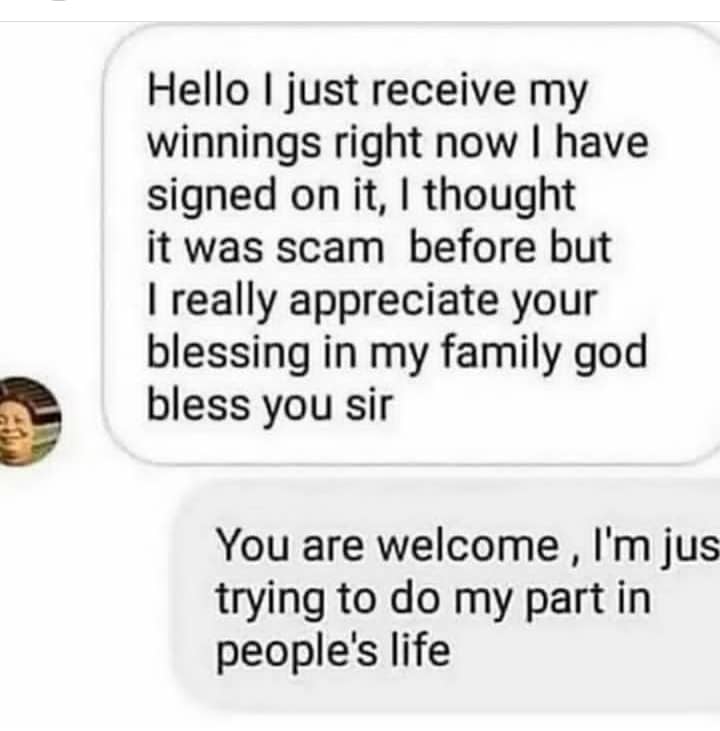Click the word 'Hello' at message start
The image size is (720, 731).
pyautogui.click(x=198, y=90)
